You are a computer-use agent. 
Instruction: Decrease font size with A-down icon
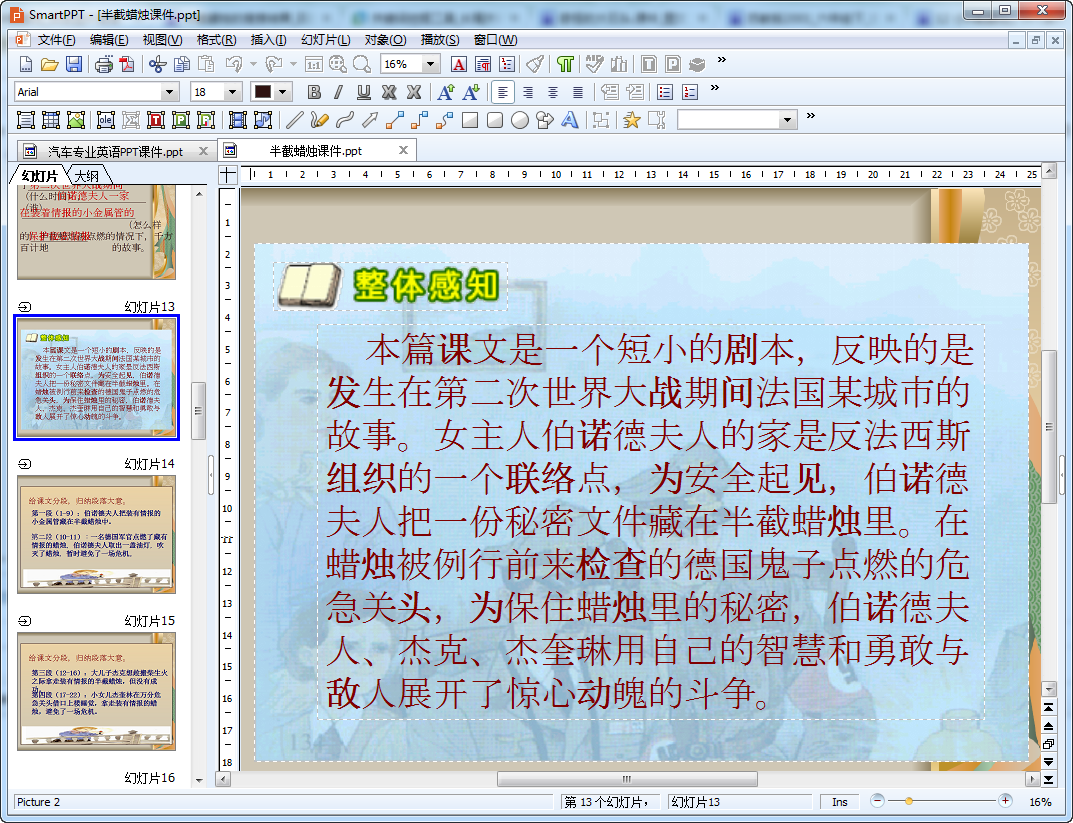click(x=471, y=92)
